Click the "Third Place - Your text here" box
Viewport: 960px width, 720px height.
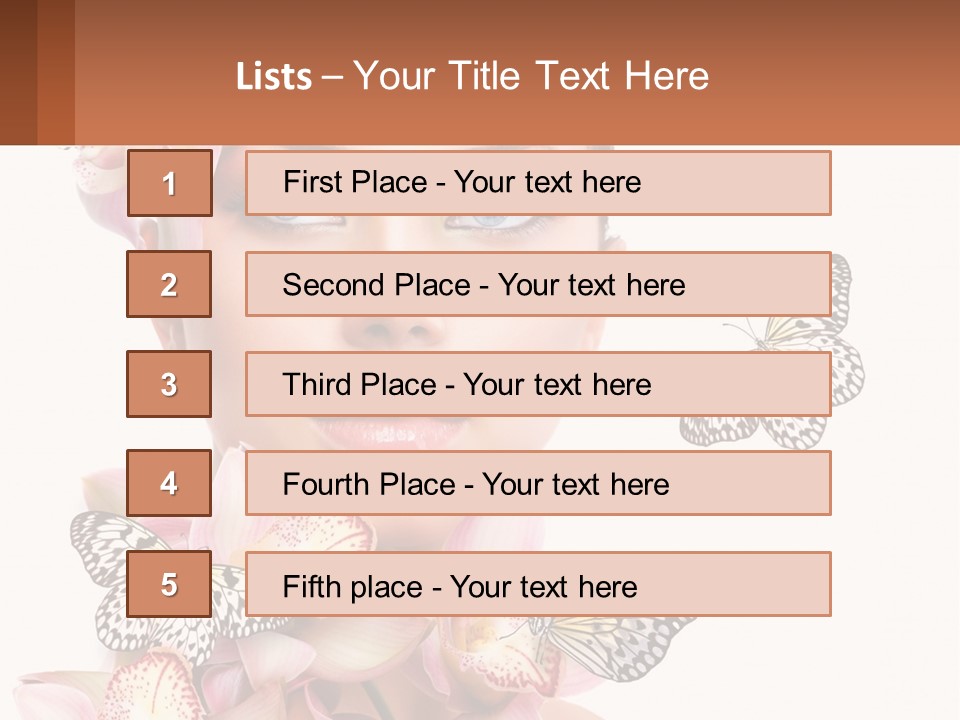point(538,384)
